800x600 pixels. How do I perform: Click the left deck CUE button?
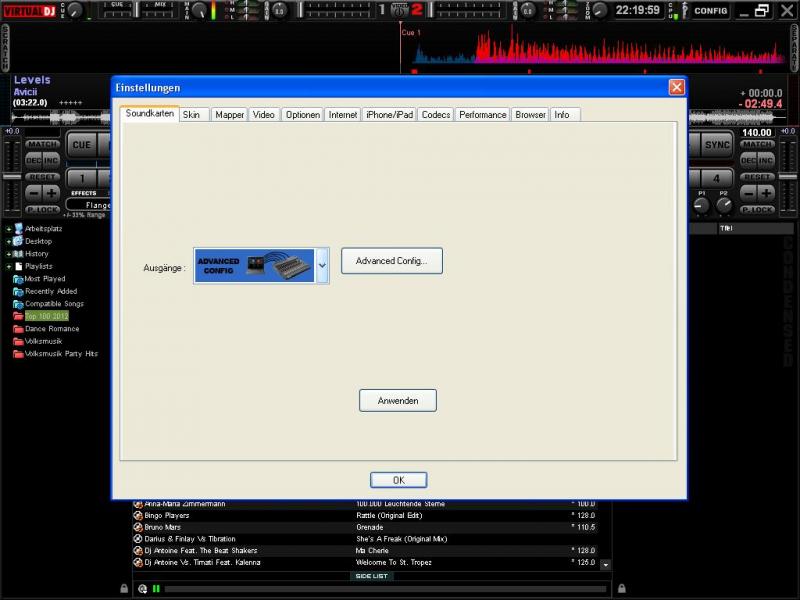click(x=81, y=145)
